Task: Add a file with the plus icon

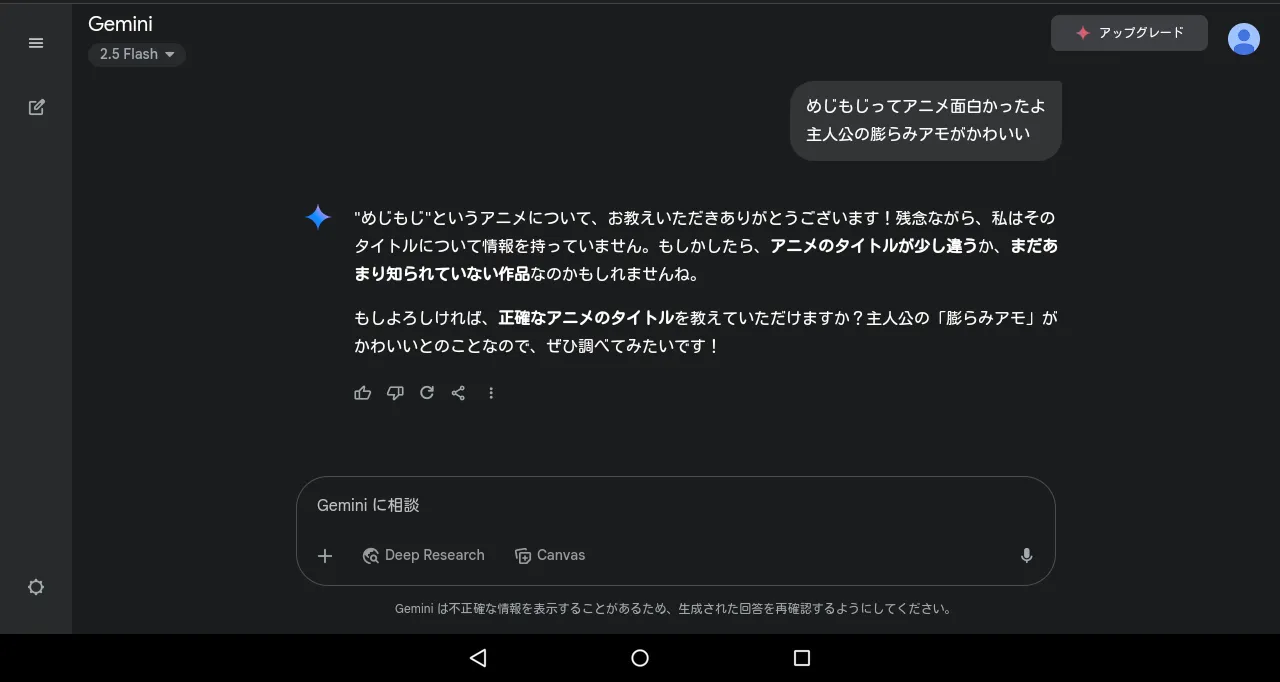Action: [x=325, y=556]
